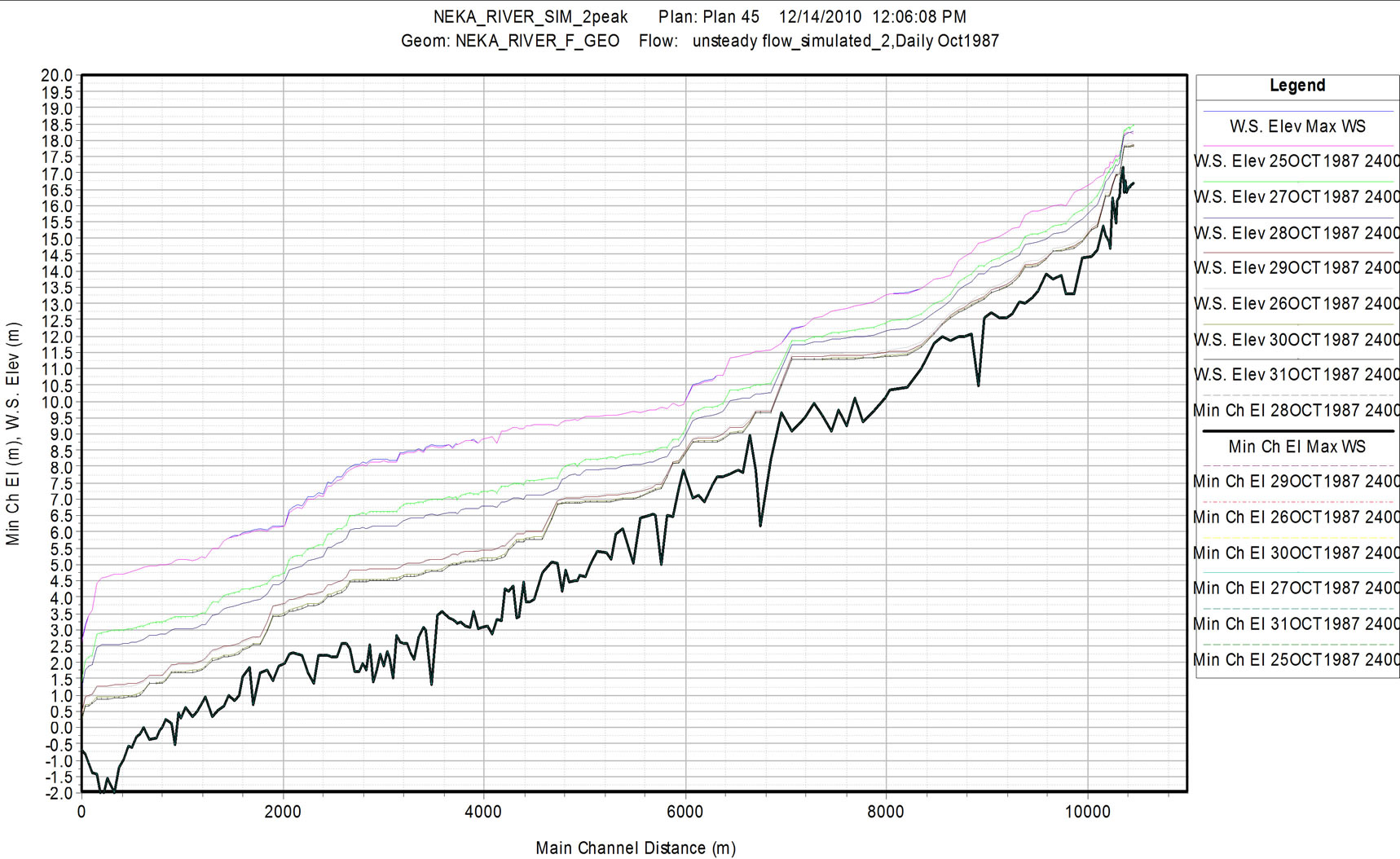1400x859 pixels.
Task: Click the thick black line sample above 'Min Ch El Max WS'
Action: [x=1298, y=431]
